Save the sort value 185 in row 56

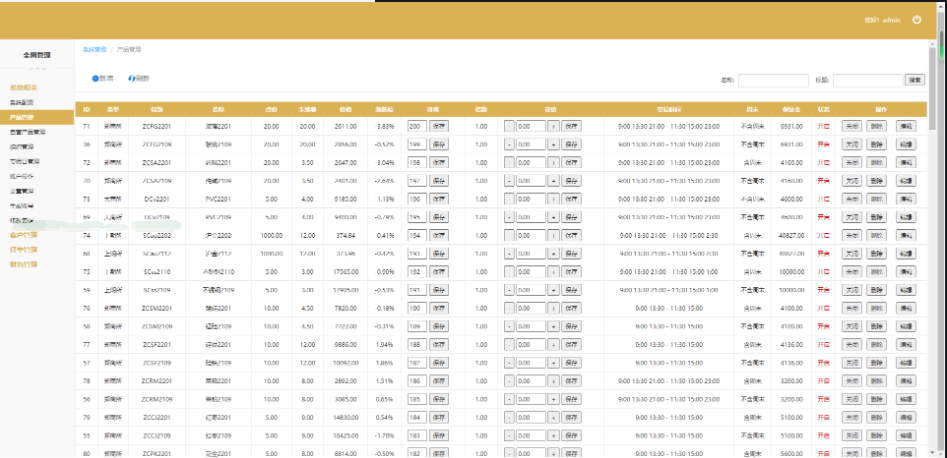click(439, 399)
